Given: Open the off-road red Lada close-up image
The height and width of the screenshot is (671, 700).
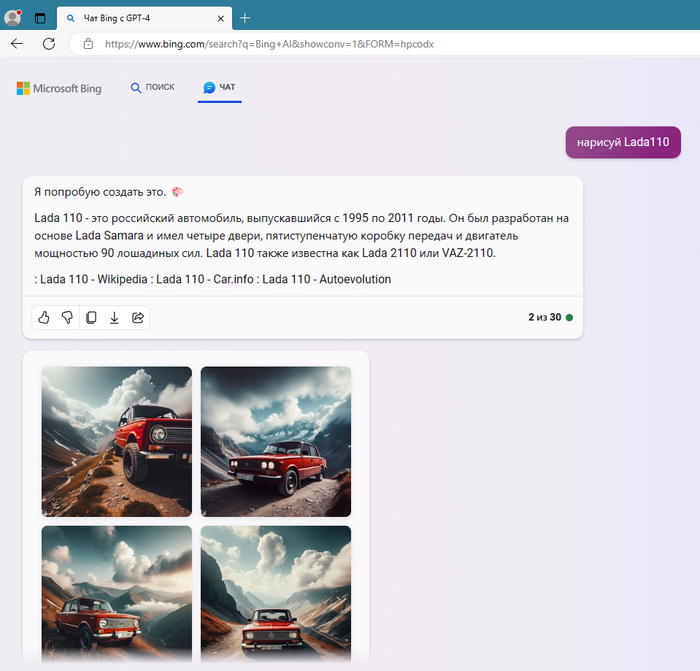Looking at the screenshot, I should tap(117, 442).
